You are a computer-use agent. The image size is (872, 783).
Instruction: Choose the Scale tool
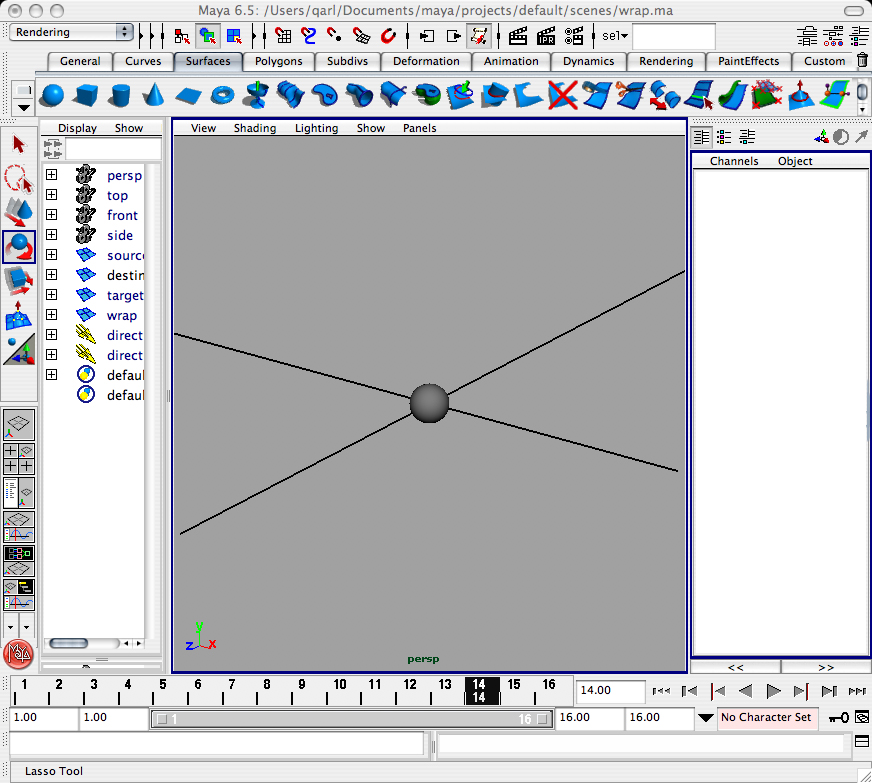[x=18, y=281]
